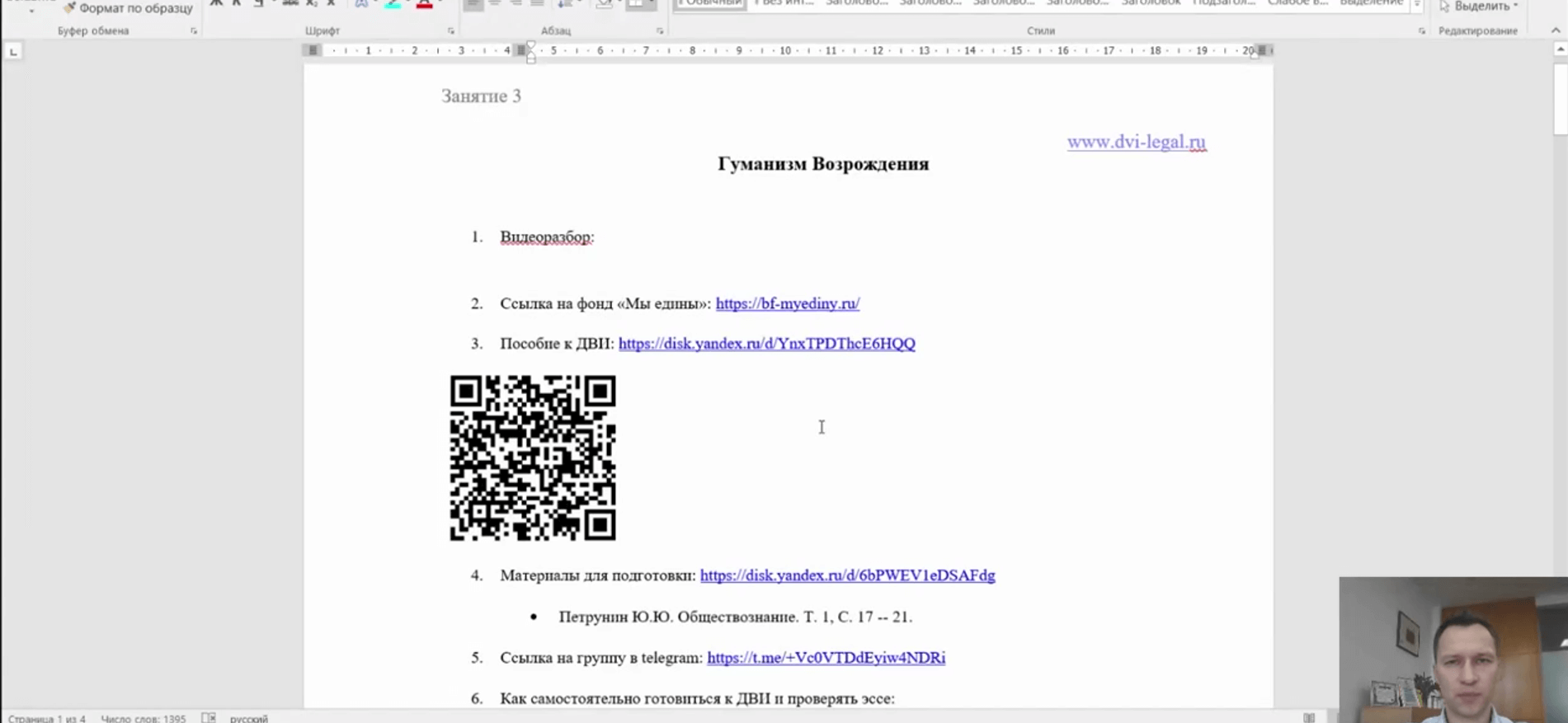
Task: Switch to read mode view icon
Action: pos(1309,718)
